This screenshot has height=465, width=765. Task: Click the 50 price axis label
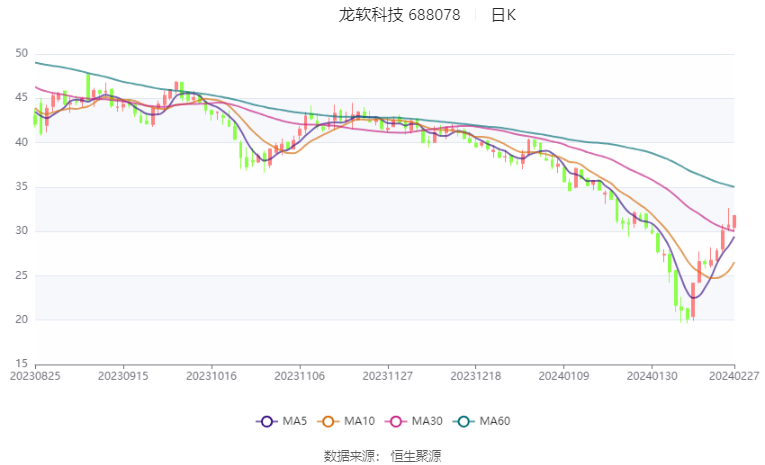click(x=21, y=53)
